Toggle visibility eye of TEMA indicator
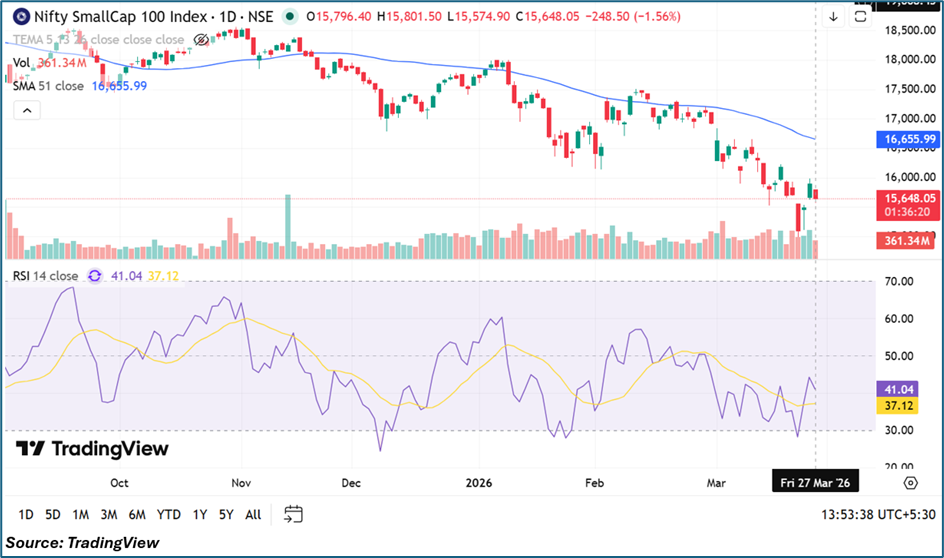Image resolution: width=944 pixels, height=558 pixels. pyautogui.click(x=201, y=40)
